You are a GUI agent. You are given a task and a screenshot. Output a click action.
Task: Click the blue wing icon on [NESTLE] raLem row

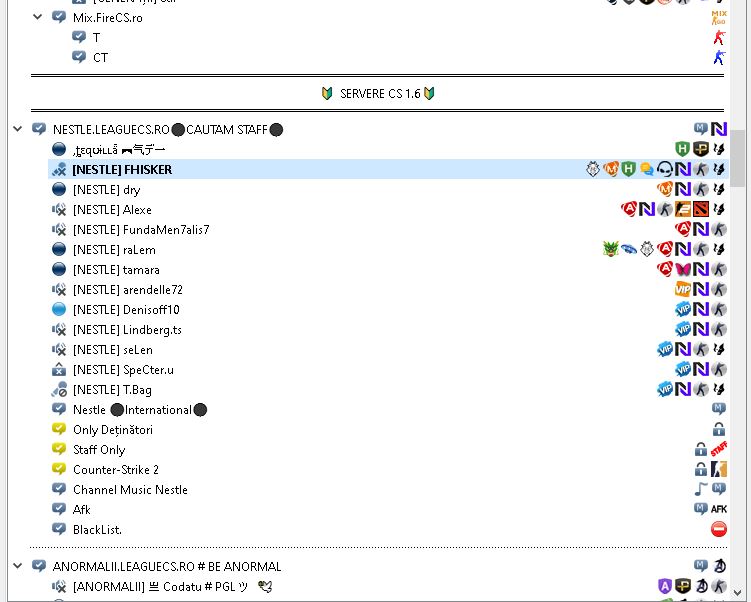coord(629,249)
